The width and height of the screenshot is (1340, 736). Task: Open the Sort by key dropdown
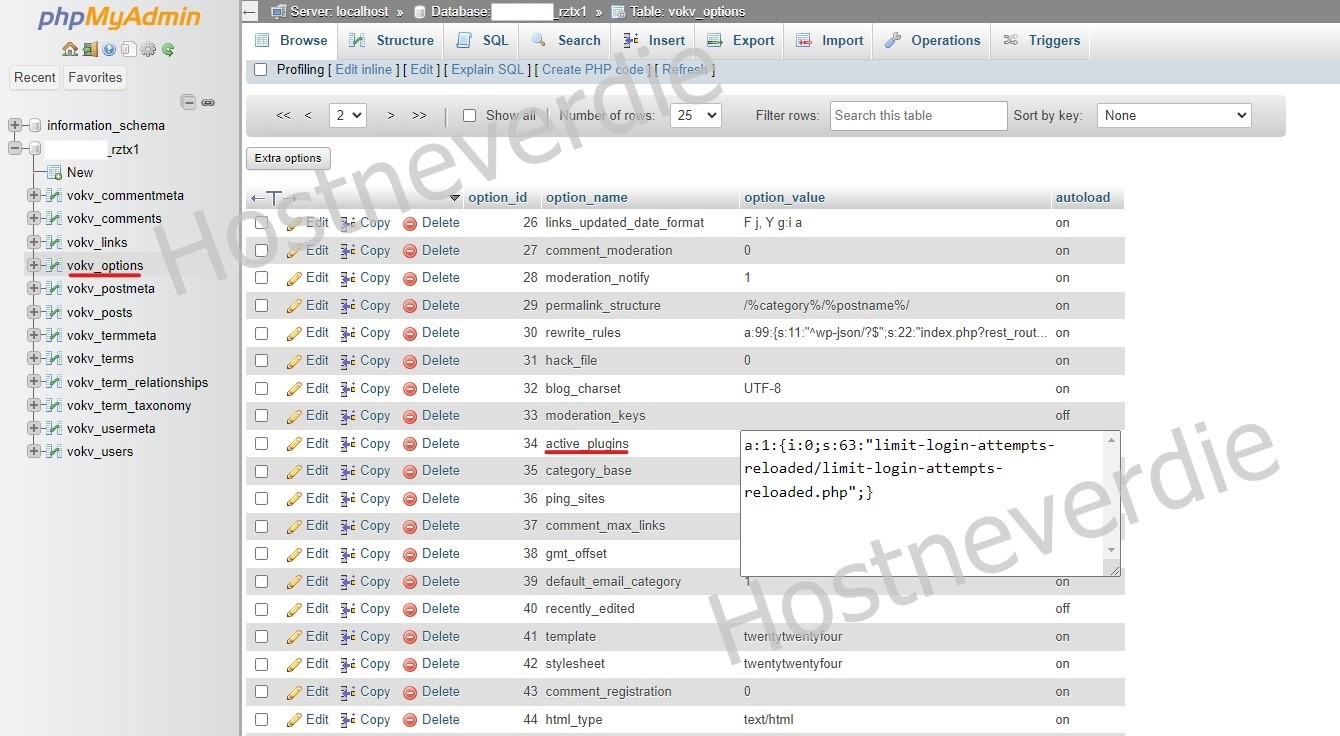(x=1173, y=116)
